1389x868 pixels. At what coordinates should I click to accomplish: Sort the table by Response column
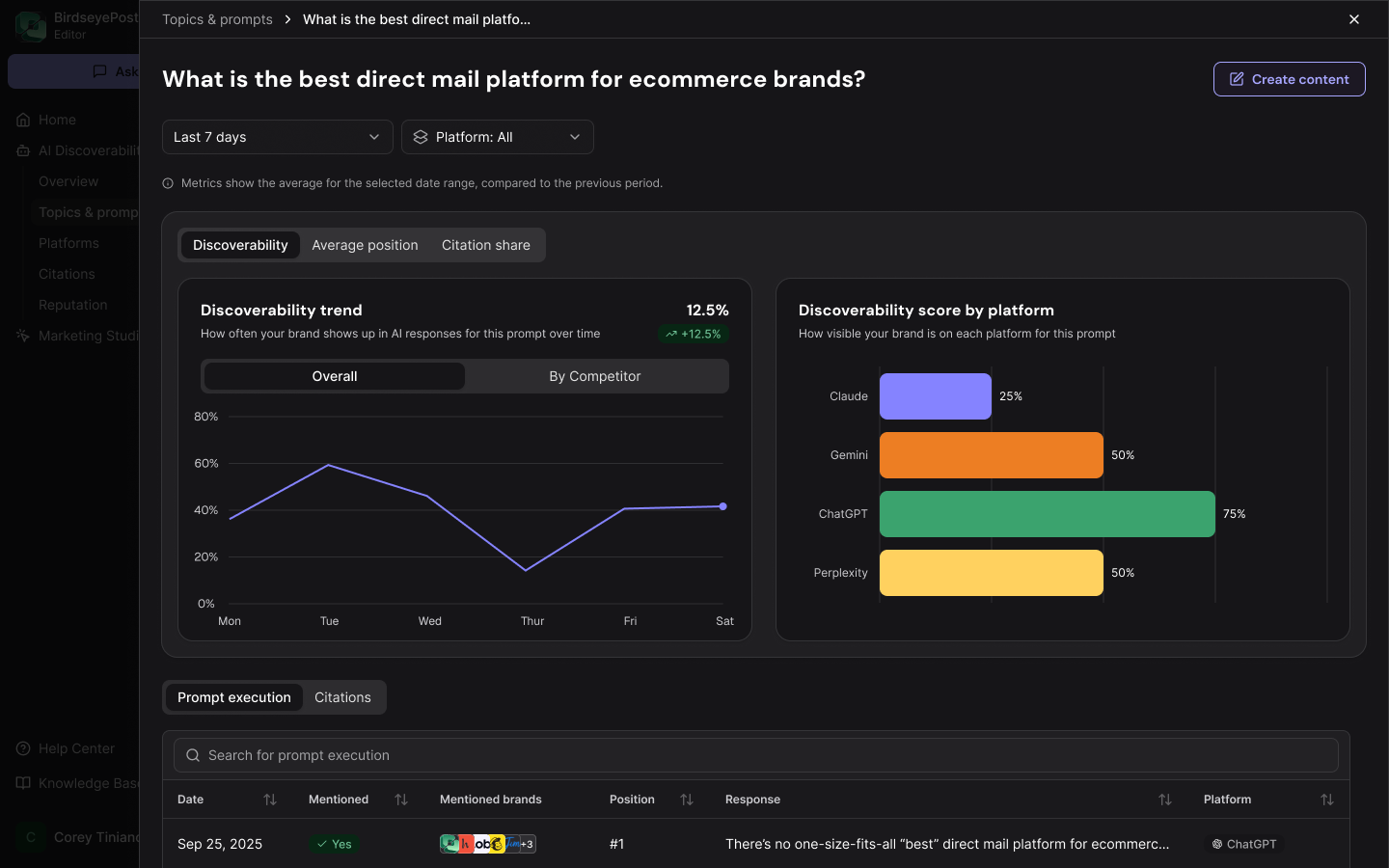pyautogui.click(x=1165, y=800)
